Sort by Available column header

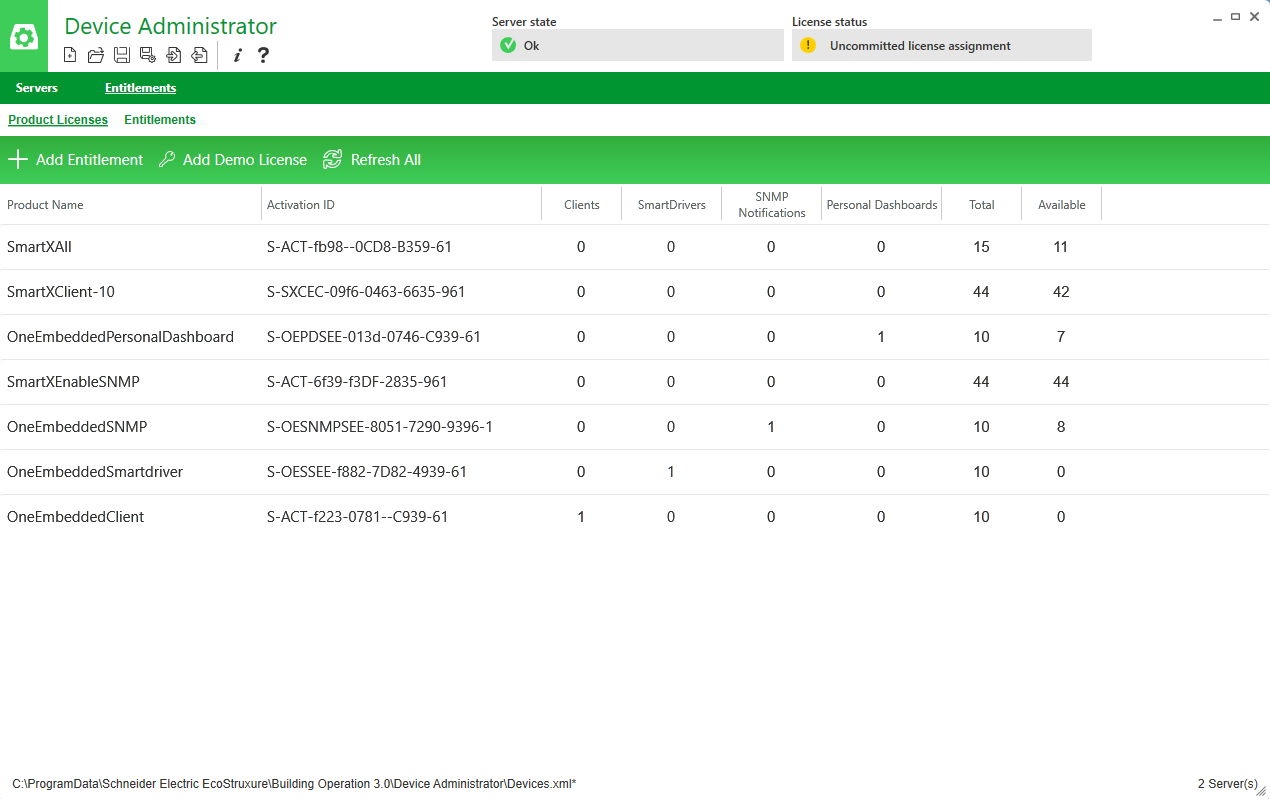point(1062,205)
